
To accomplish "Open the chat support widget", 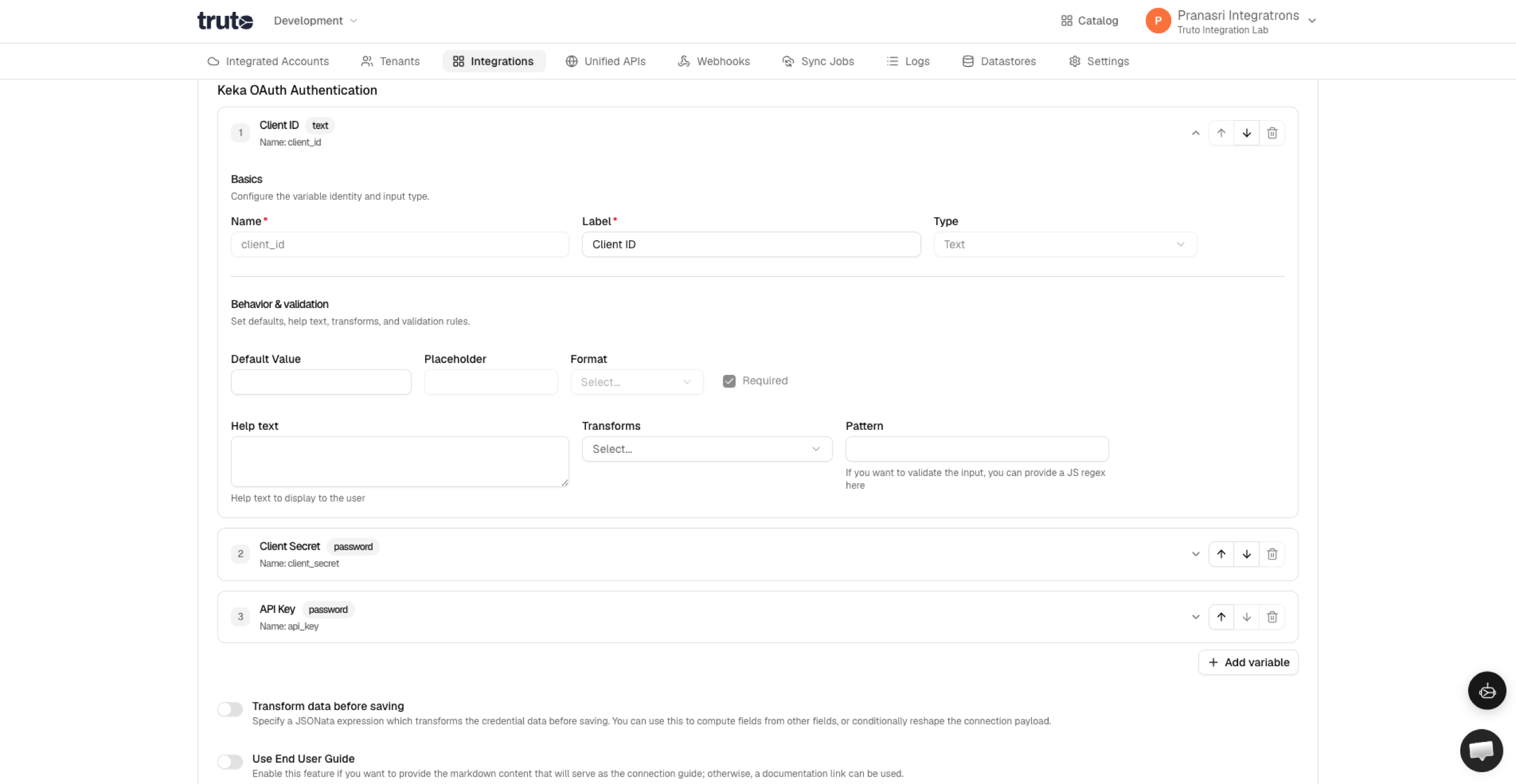I will point(1482,751).
